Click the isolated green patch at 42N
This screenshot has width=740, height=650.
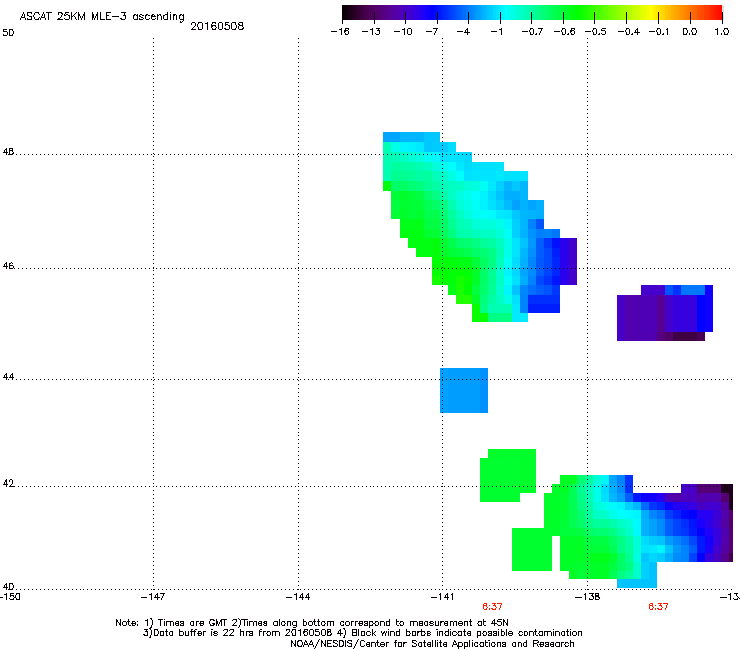click(x=508, y=475)
